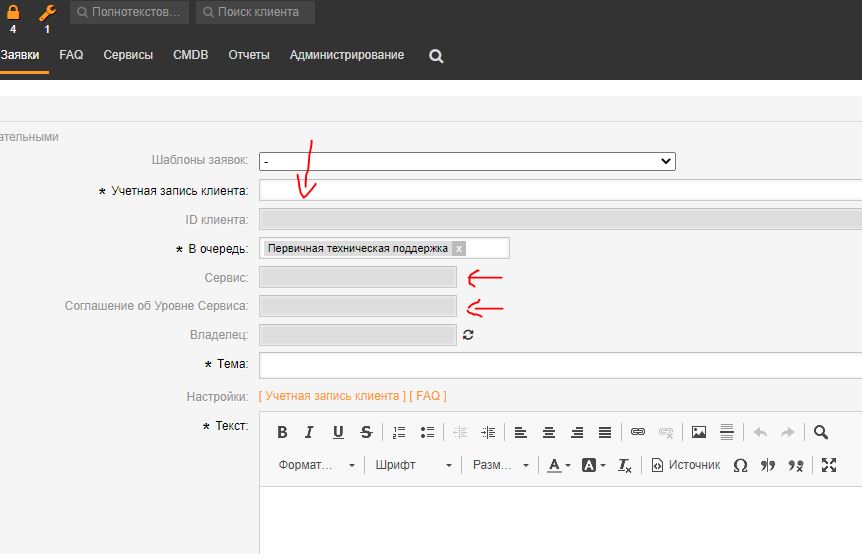862x554 pixels.
Task: Click the Источник source button
Action: click(686, 465)
